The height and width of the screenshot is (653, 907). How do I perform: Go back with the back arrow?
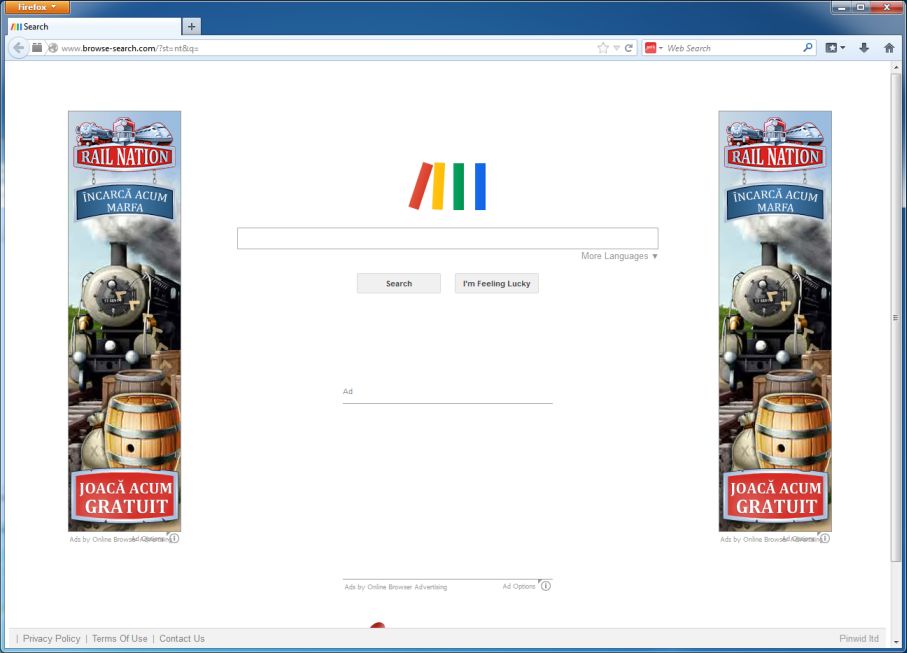pyautogui.click(x=19, y=48)
